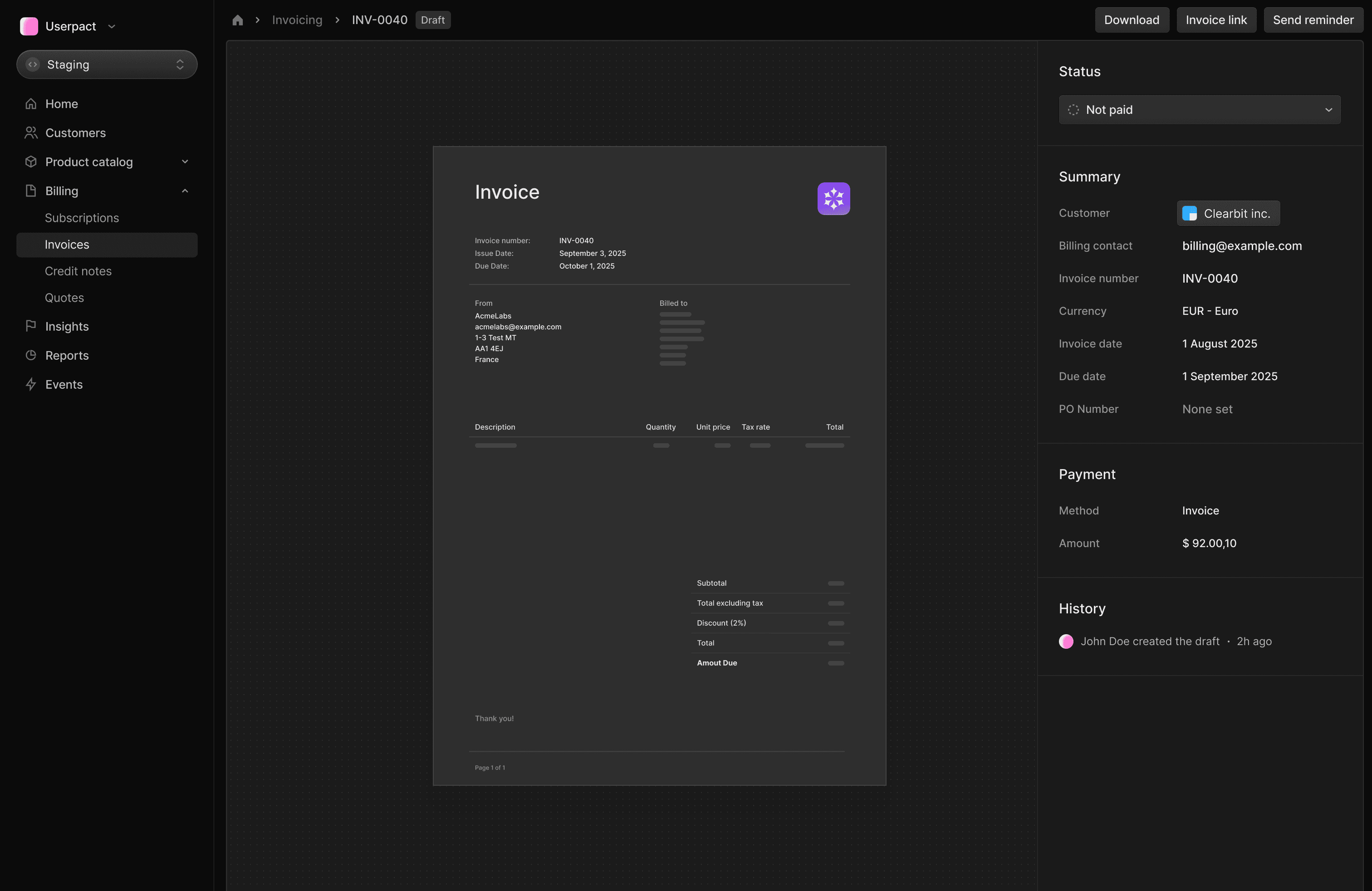Screen dimensions: 1372x891
Task: Click the Reports pie chart icon
Action: [31, 355]
